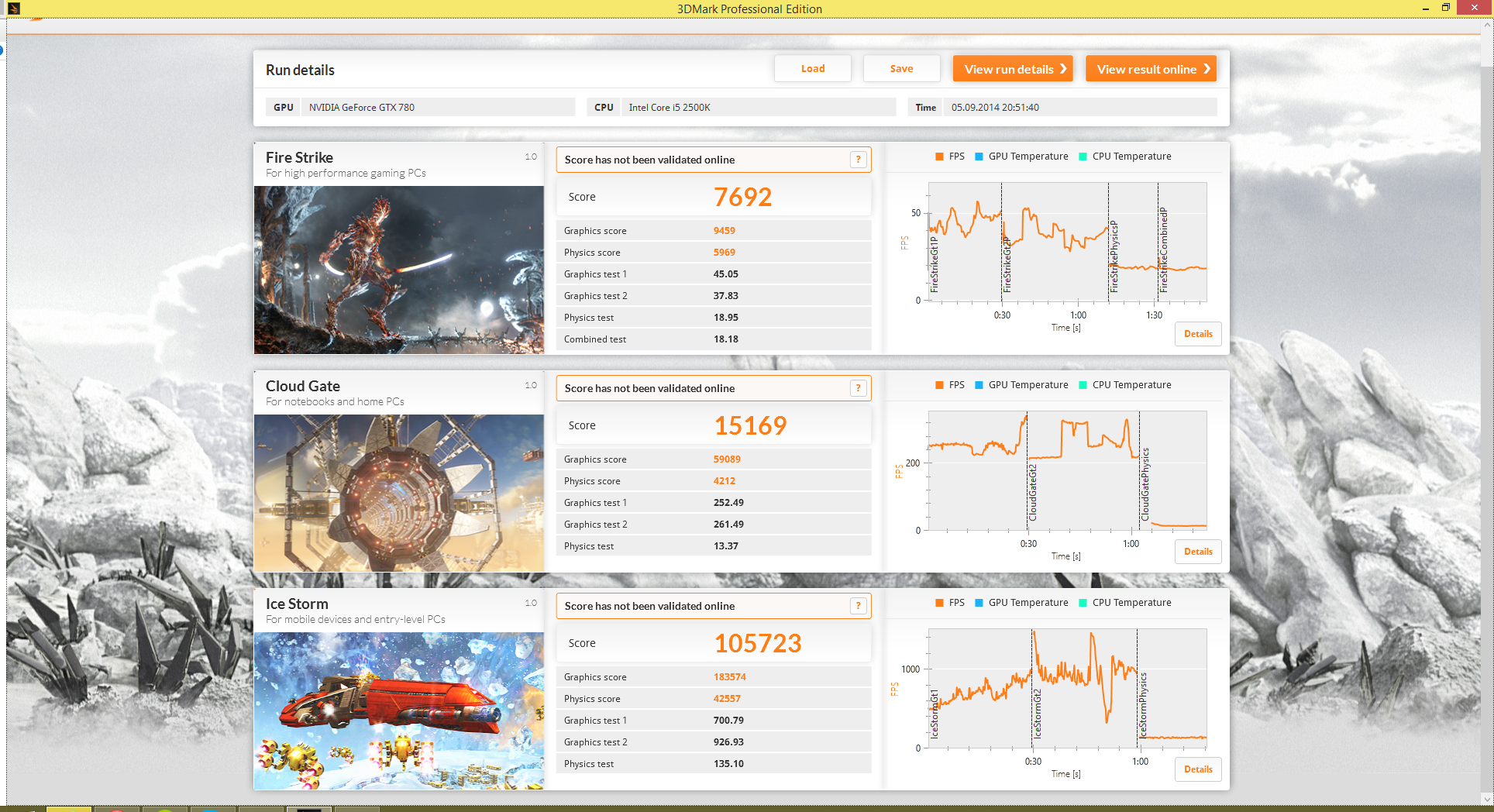Click the Fire Strike score 7692
The width and height of the screenshot is (1494, 812).
click(x=742, y=197)
